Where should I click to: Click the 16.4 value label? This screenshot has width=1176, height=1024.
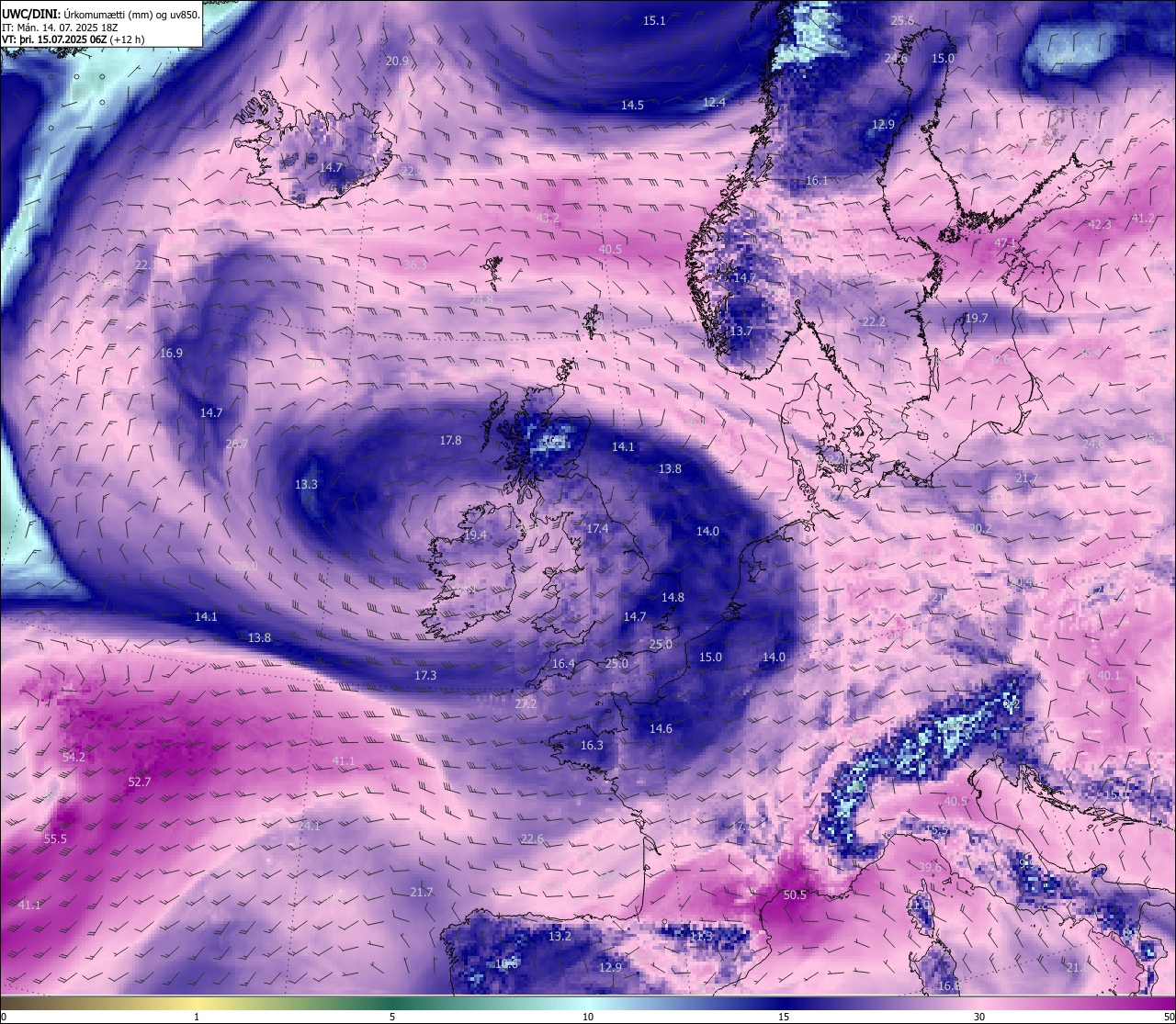point(563,663)
